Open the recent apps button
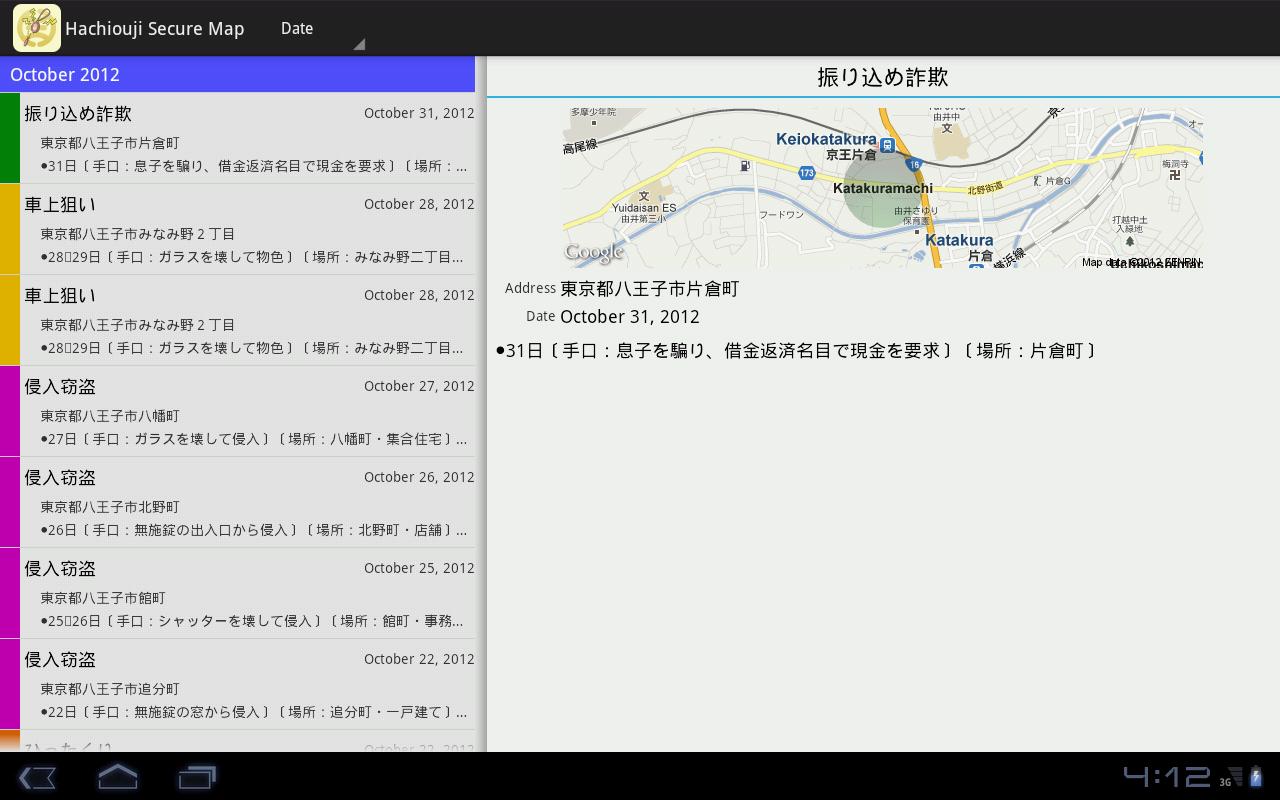This screenshot has height=800, width=1280. 197,777
